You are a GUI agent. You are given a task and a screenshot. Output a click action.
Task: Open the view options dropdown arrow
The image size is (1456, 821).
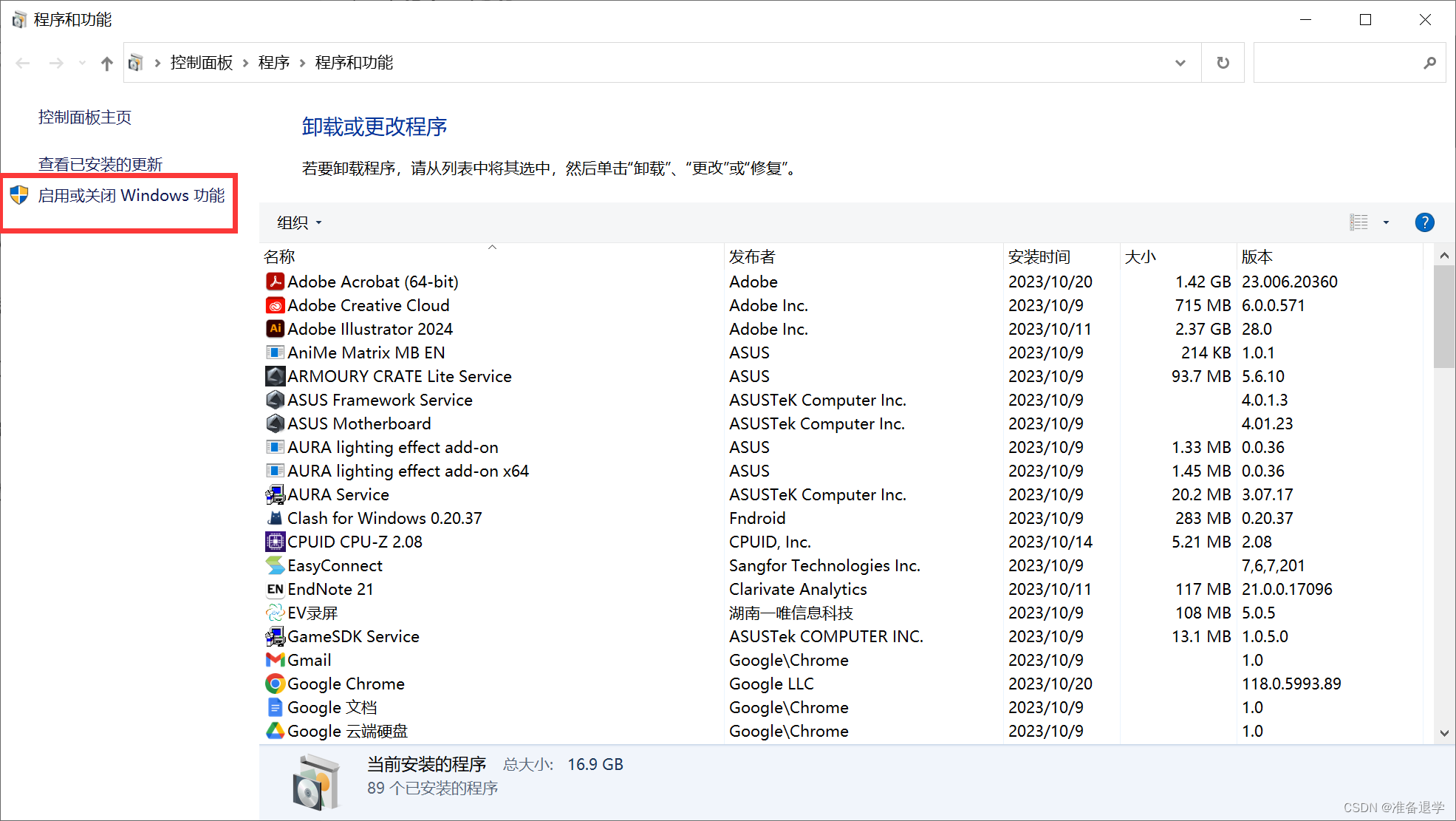(x=1385, y=222)
